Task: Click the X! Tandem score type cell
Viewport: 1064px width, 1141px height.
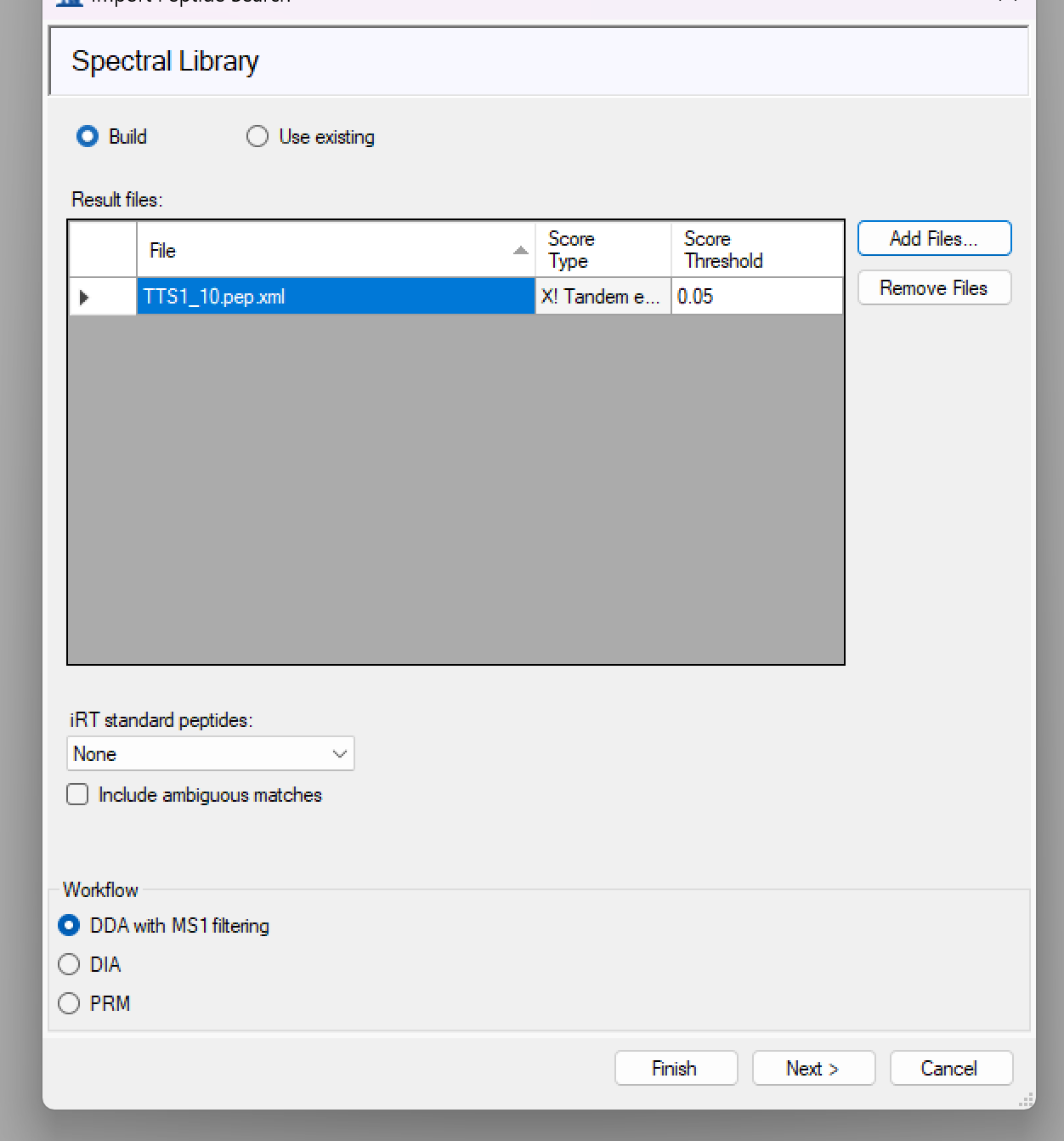Action: tap(602, 297)
